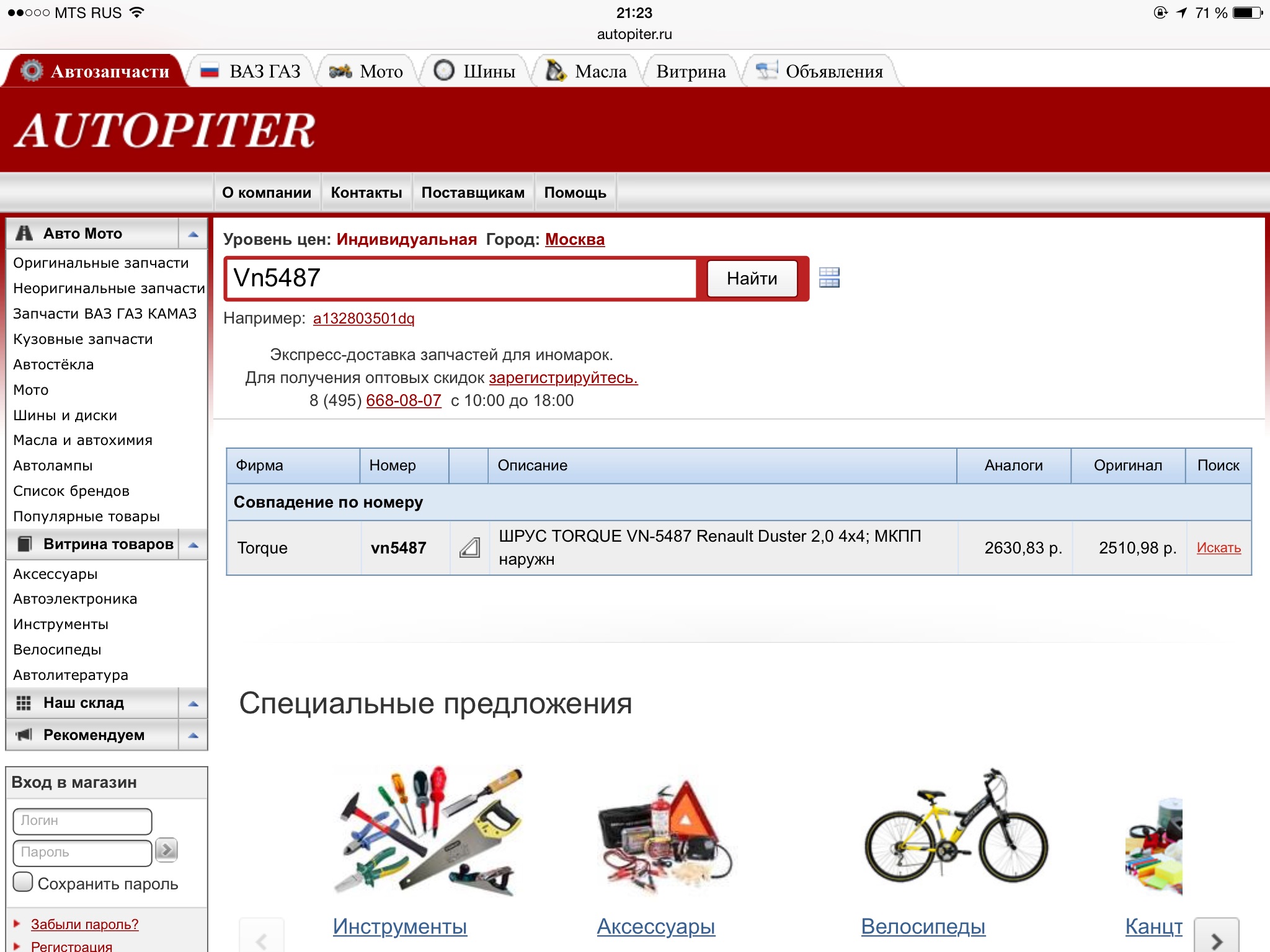Open Автолампы in sidebar
Screen dimensions: 1270x952
(53, 465)
